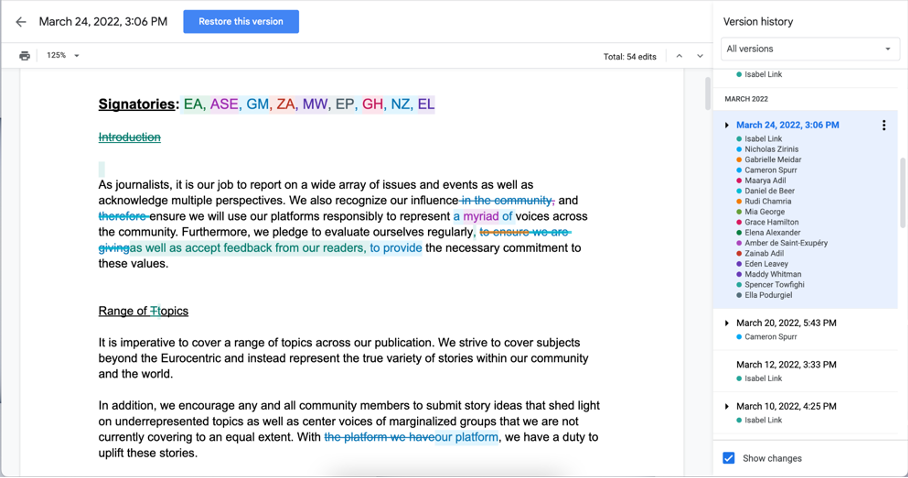The height and width of the screenshot is (478, 908).
Task: Click editor name Maddy Whitman
Action: (x=773, y=275)
